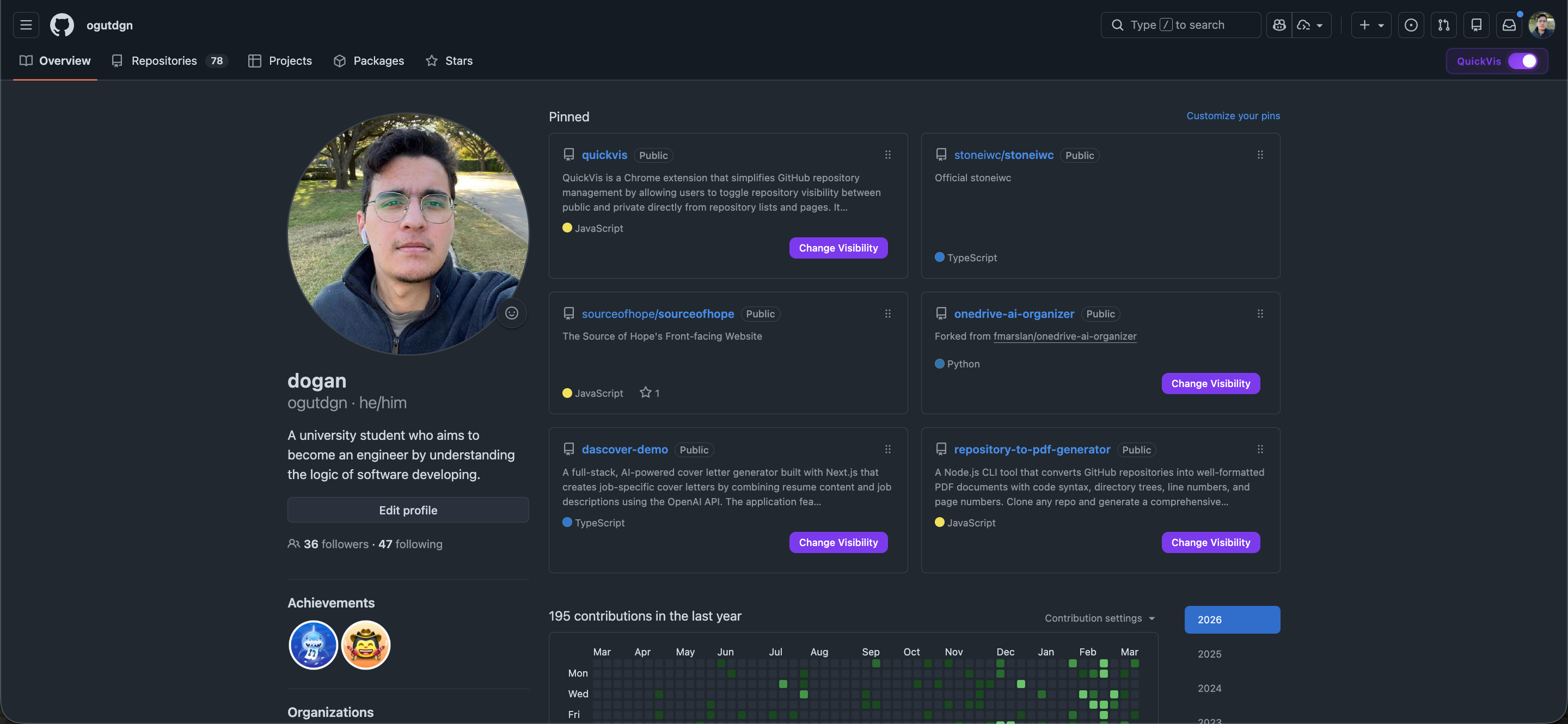1568x724 pixels.
Task: Open the hamburger navigation menu
Action: 26,25
